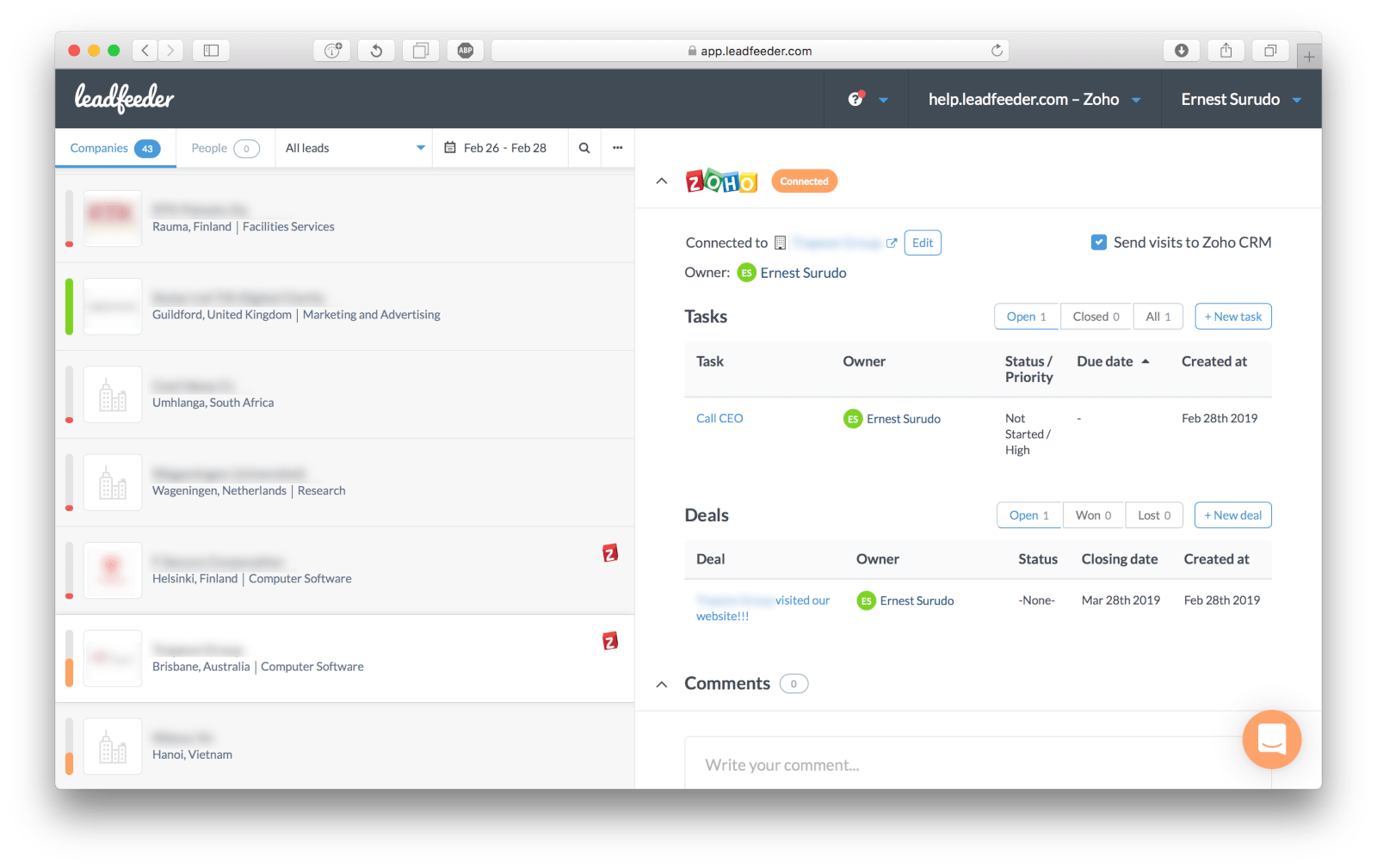Collapse the Zoho section chevron
1377x868 pixels.
pyautogui.click(x=661, y=182)
